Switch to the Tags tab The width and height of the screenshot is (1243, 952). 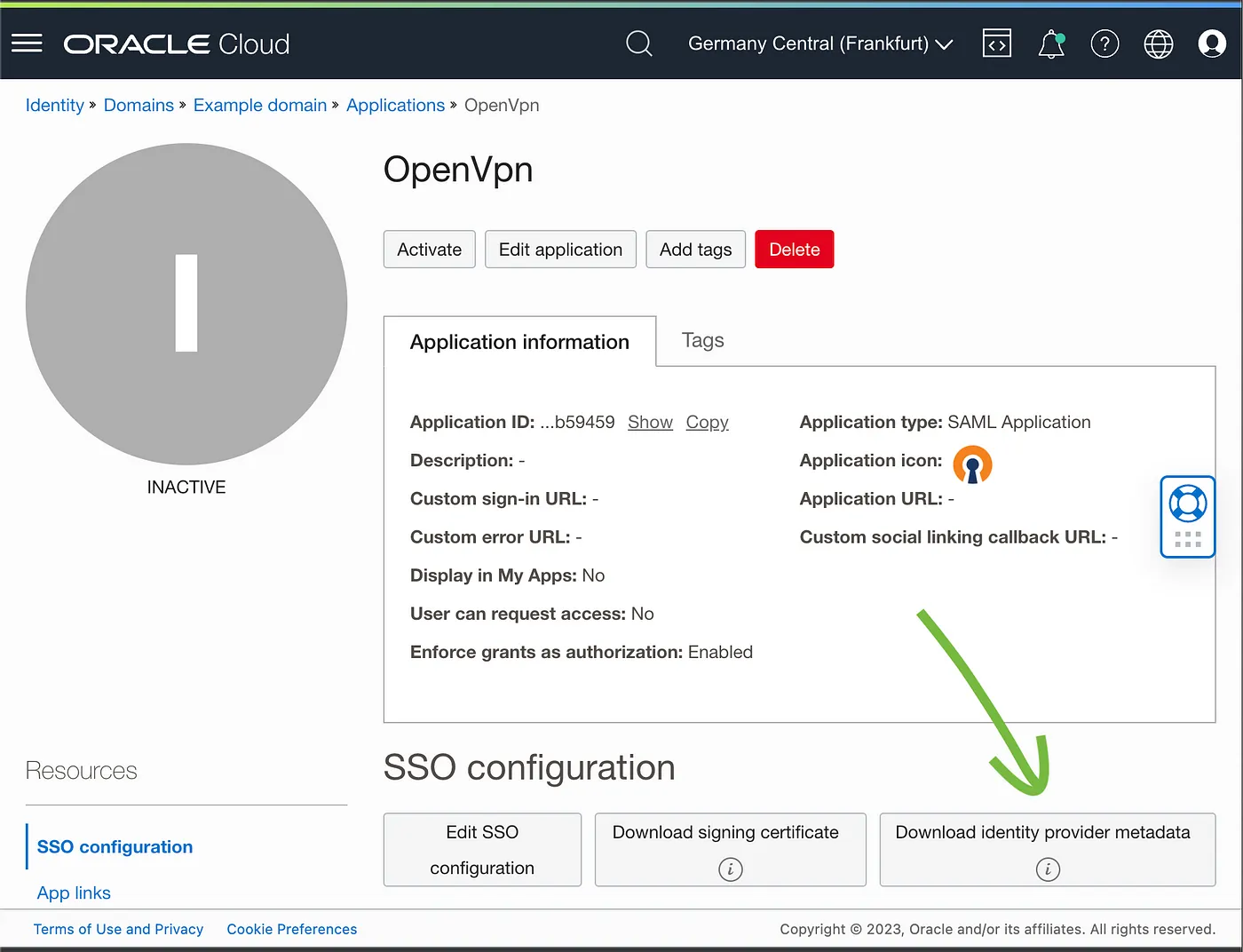coord(702,340)
